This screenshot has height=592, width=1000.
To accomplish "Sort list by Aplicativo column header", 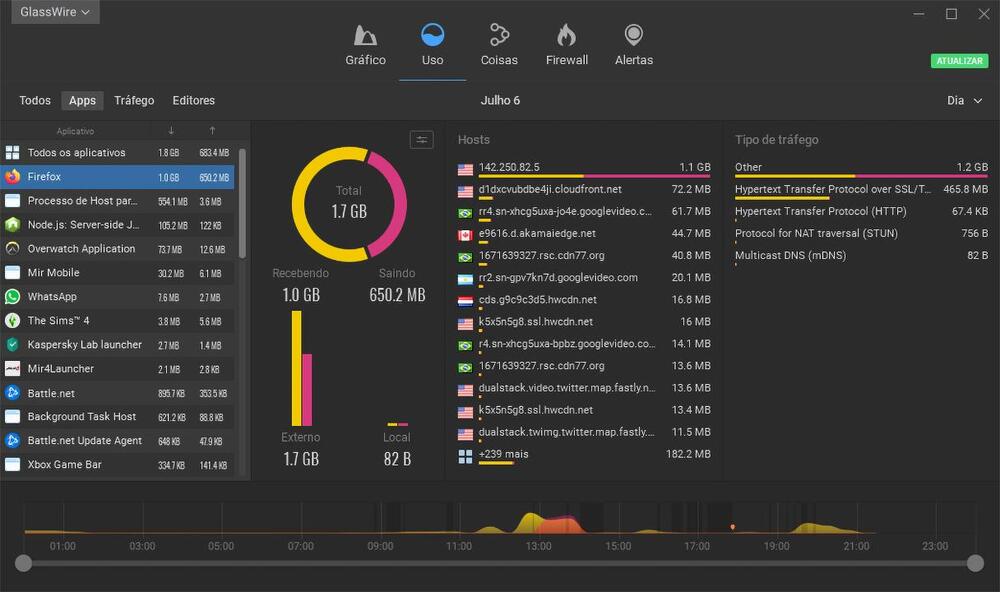I will click(x=75, y=131).
